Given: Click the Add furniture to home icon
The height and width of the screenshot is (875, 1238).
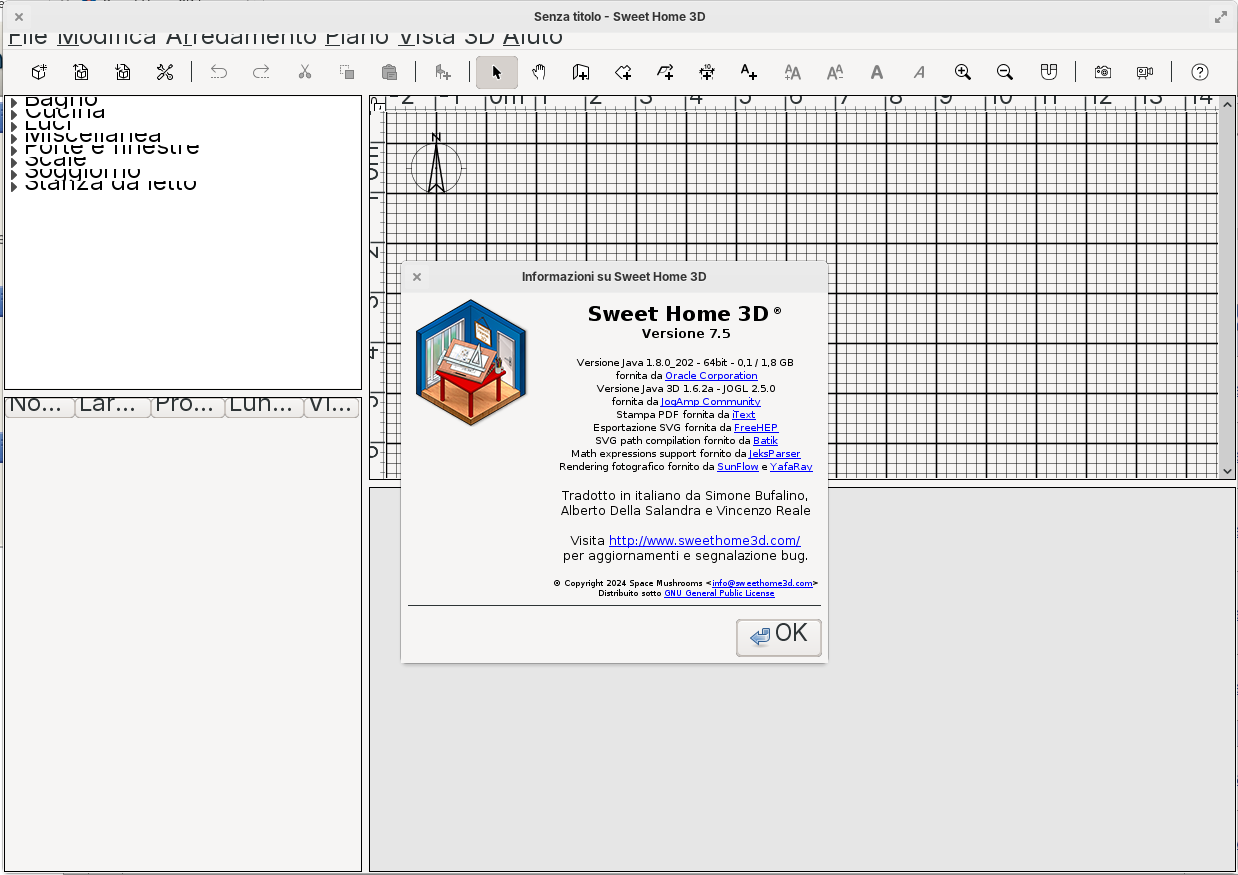Looking at the screenshot, I should tap(443, 72).
